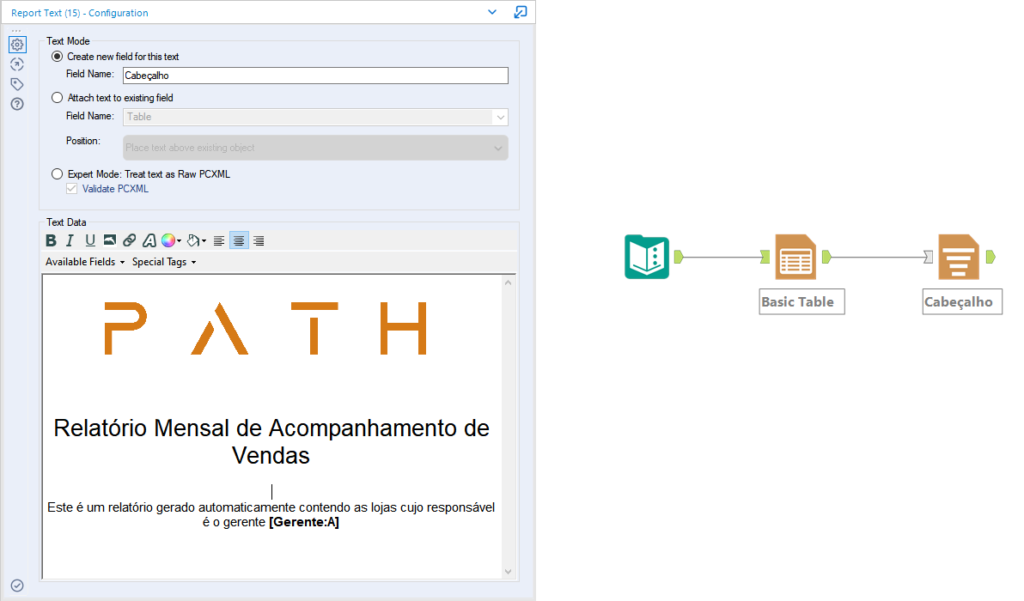The image size is (1024, 601).
Task: Open the Available Fields menu
Action: [x=85, y=261]
